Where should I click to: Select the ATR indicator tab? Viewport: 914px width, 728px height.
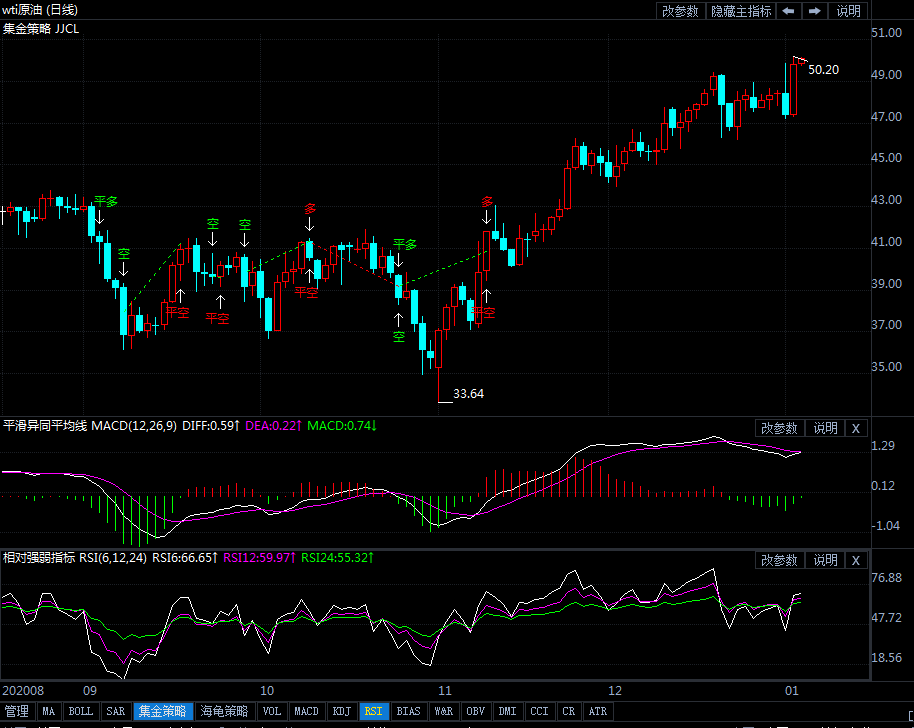pyautogui.click(x=597, y=712)
